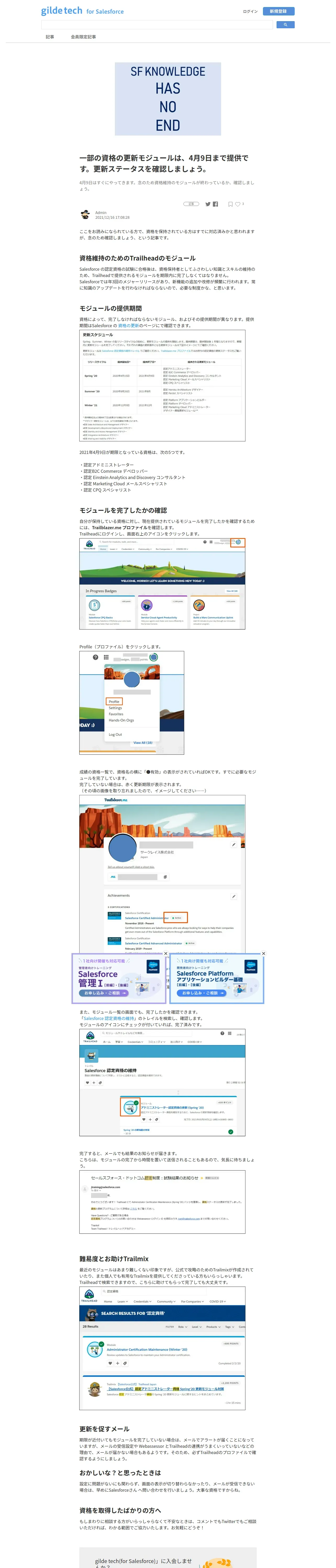Click the blue magnifier search button
Viewport: 336px width, 1568px height.
285,25
